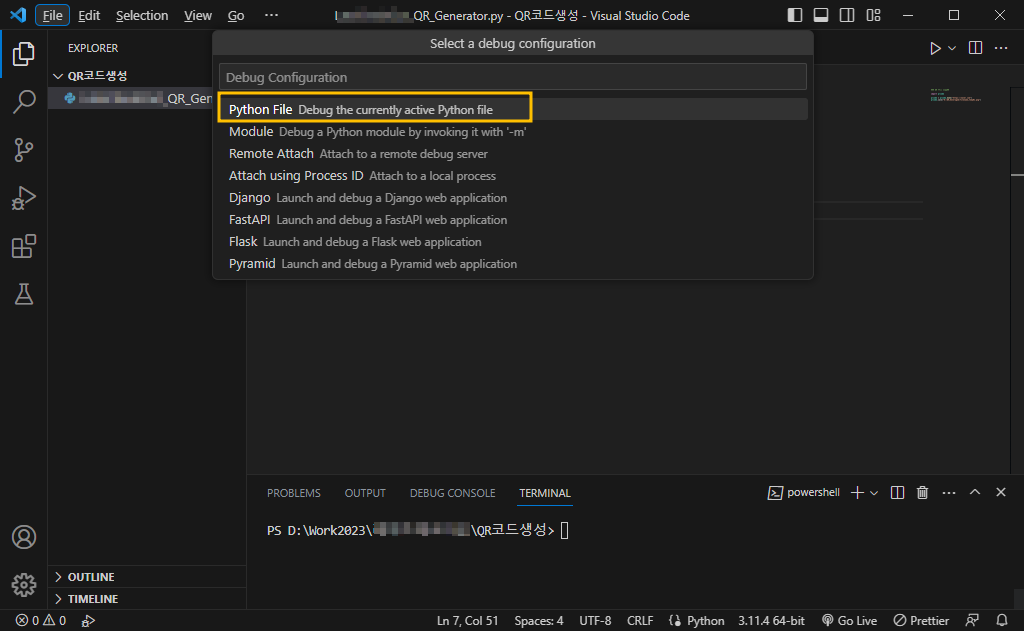Open the Accounts menu icon
This screenshot has width=1024, height=631.
[24, 537]
